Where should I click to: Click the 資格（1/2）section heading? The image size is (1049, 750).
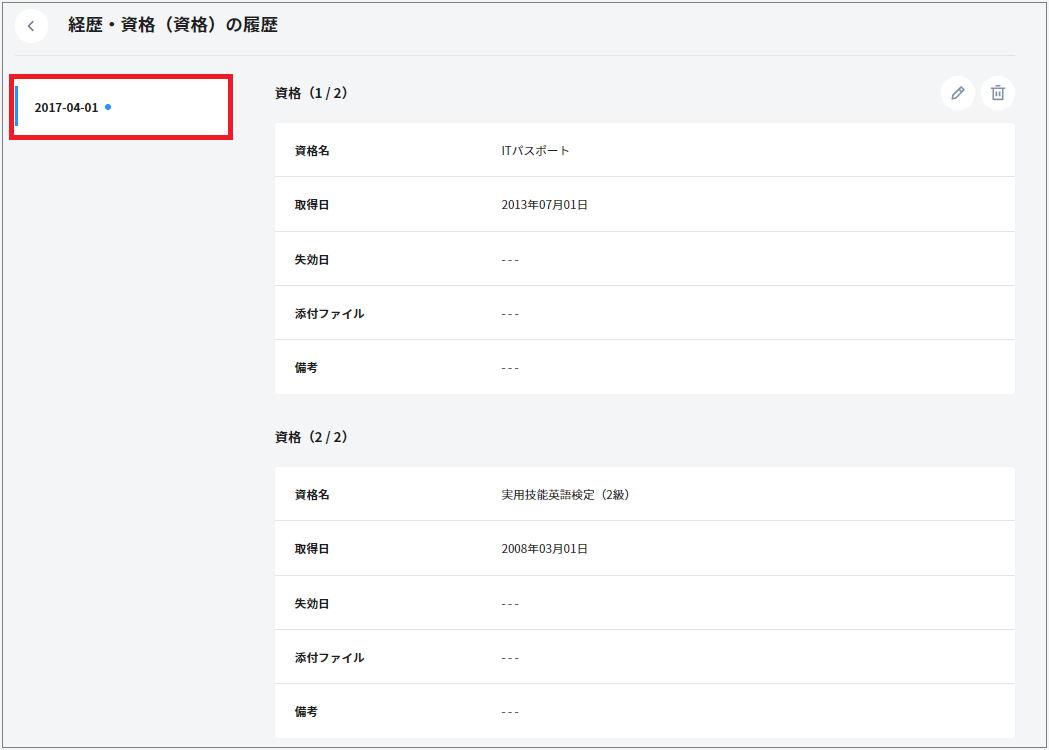(311, 93)
